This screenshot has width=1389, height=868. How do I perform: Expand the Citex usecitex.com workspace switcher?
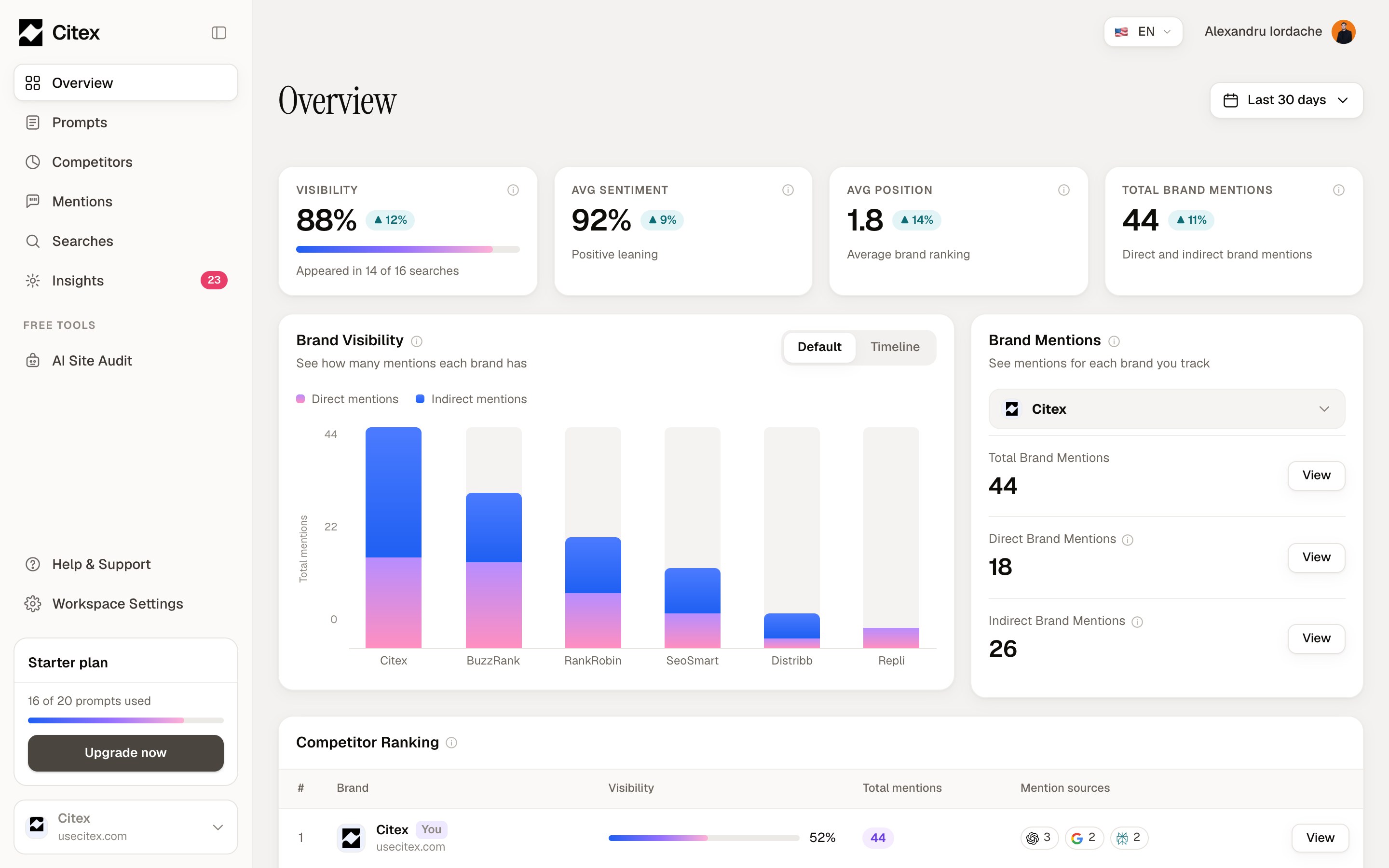coord(126,827)
